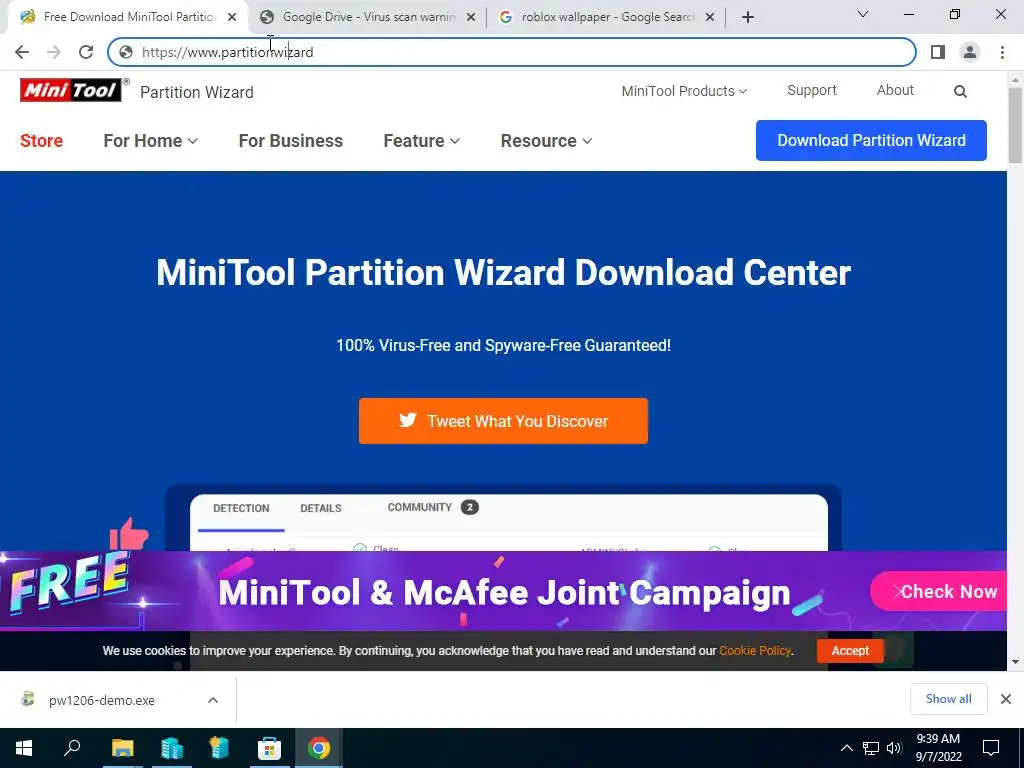
Task: Open a new browser tab
Action: click(x=748, y=17)
